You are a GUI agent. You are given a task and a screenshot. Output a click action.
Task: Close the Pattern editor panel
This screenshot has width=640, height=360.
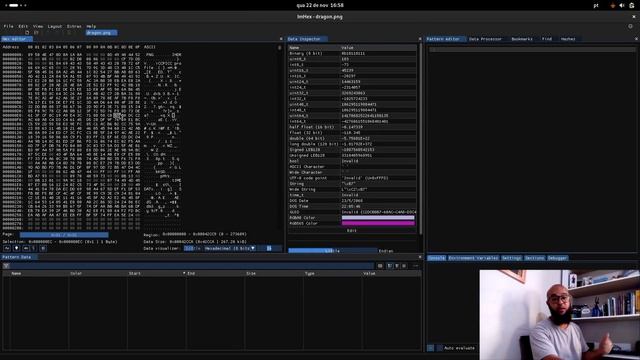[636, 39]
